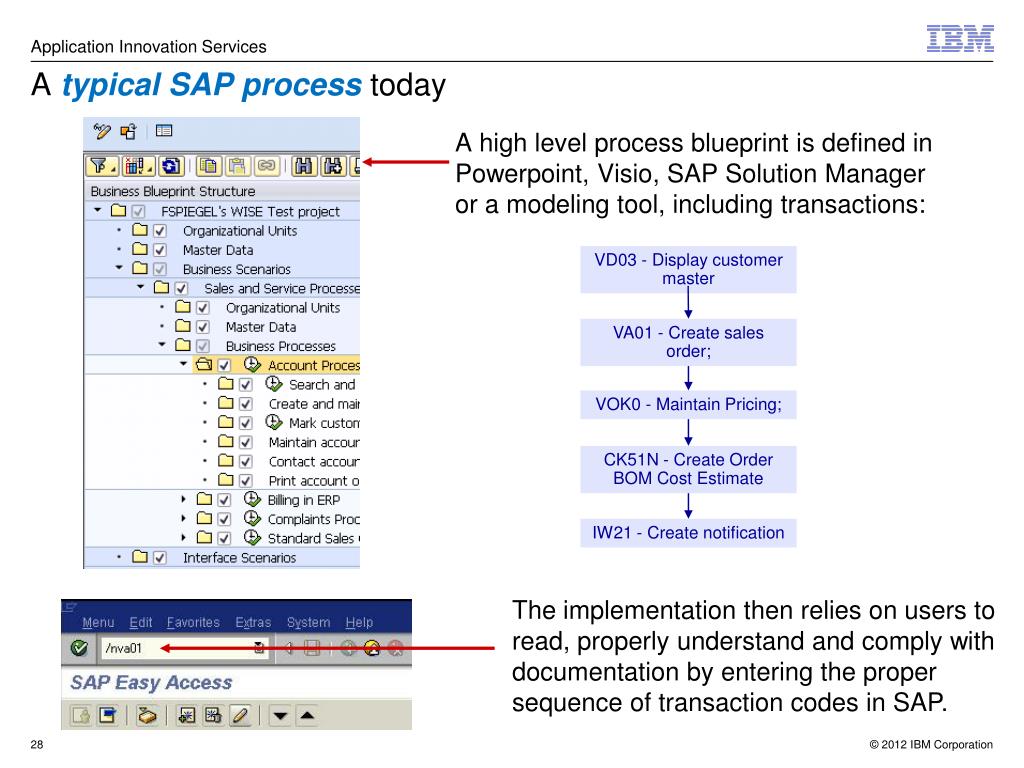Open the command field history dropdown
The width and height of the screenshot is (1024, 768).
coord(259,648)
